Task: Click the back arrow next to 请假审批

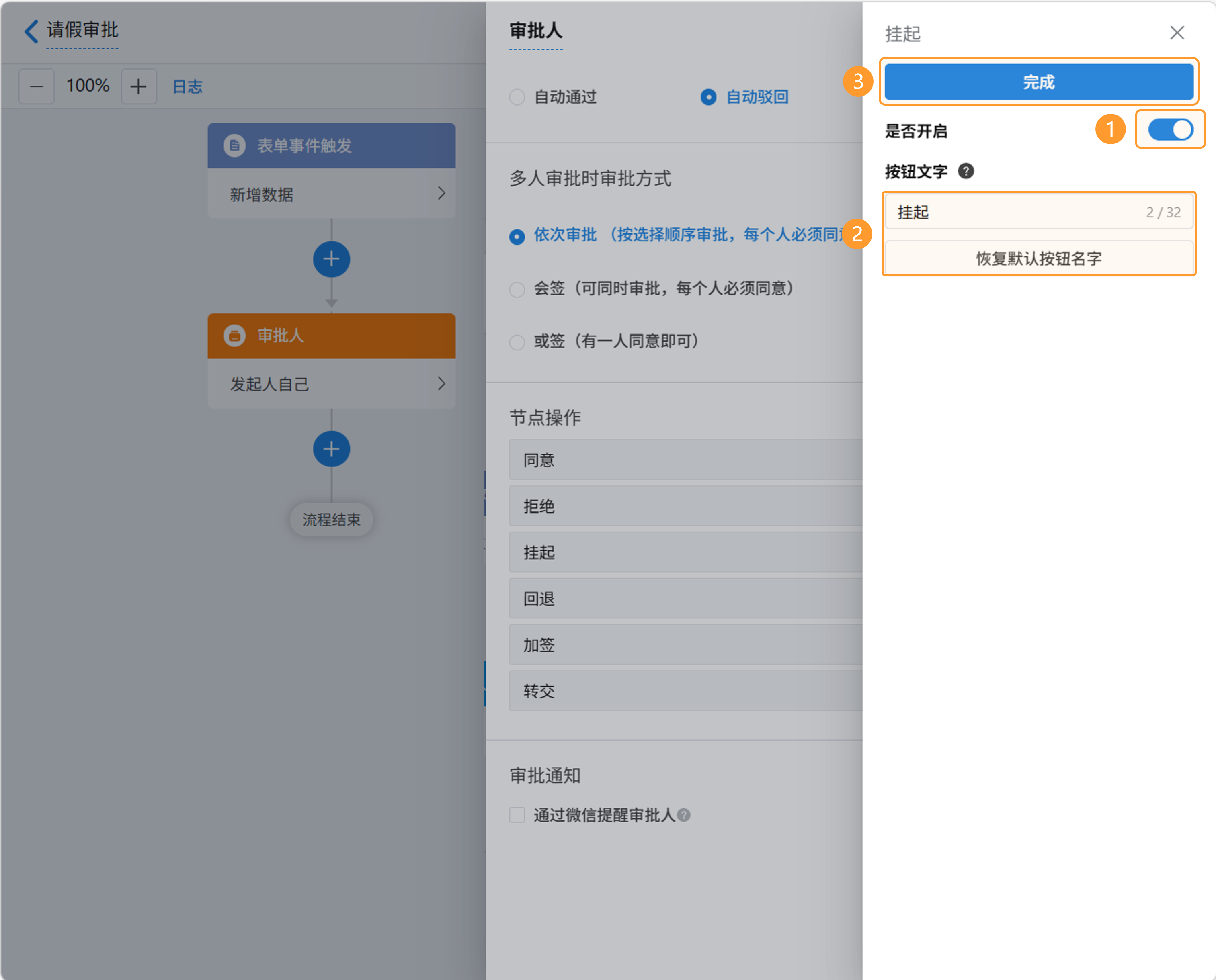Action: tap(32, 31)
